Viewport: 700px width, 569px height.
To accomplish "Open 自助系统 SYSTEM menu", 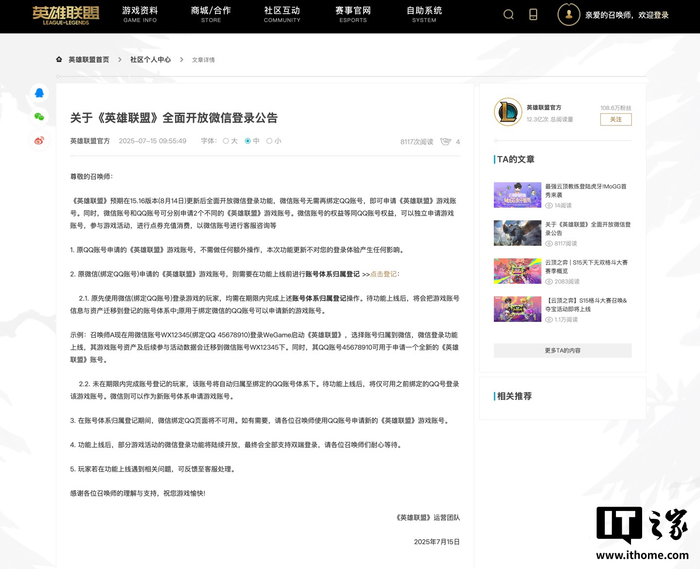I will tap(424, 14).
